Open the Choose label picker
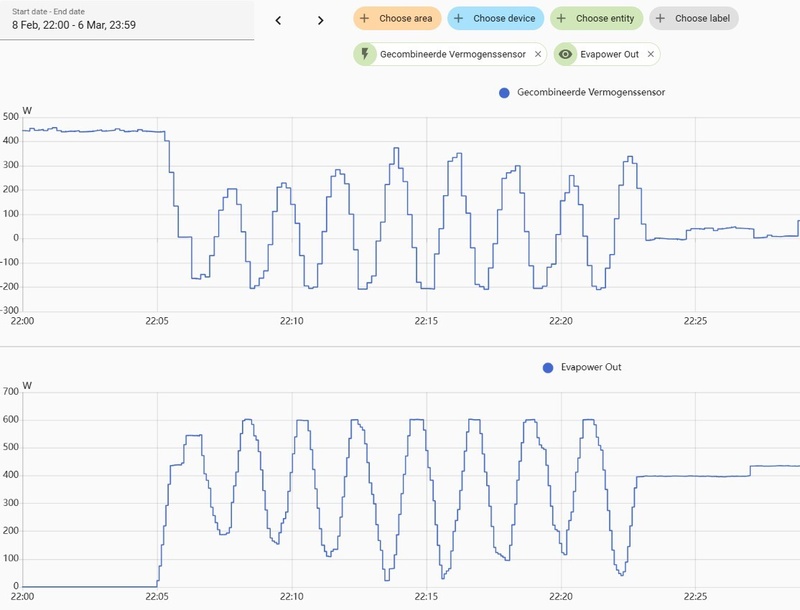 tap(694, 18)
